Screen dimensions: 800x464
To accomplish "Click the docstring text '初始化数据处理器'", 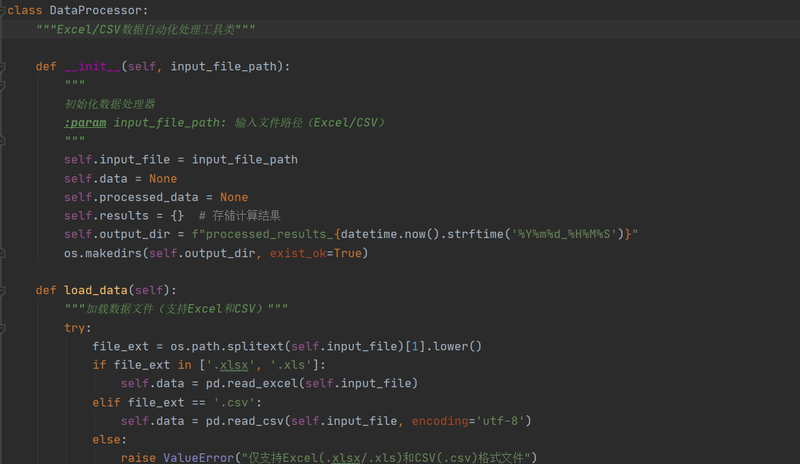I will pos(109,104).
